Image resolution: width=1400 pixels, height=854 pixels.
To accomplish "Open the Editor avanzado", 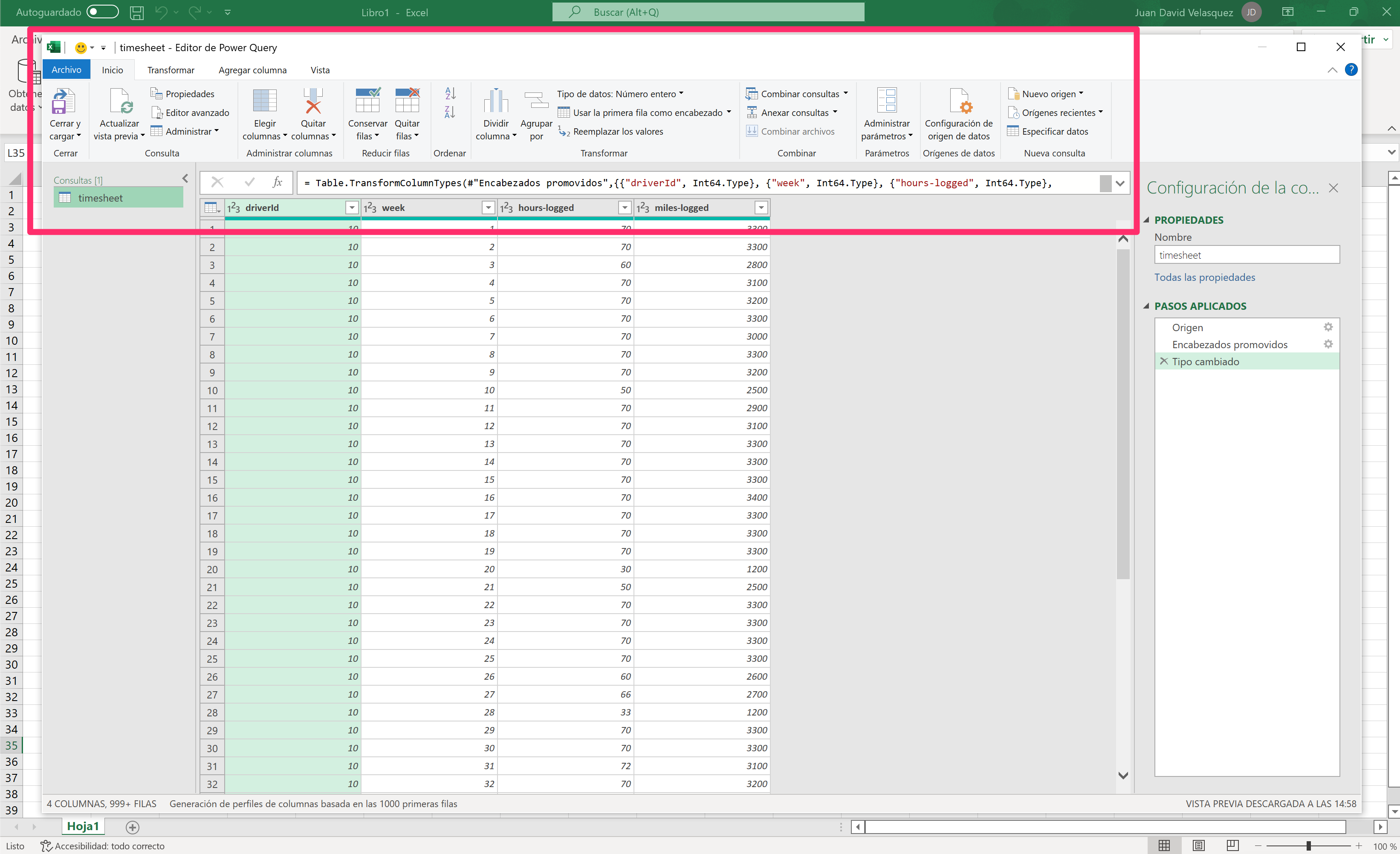I will click(x=190, y=113).
